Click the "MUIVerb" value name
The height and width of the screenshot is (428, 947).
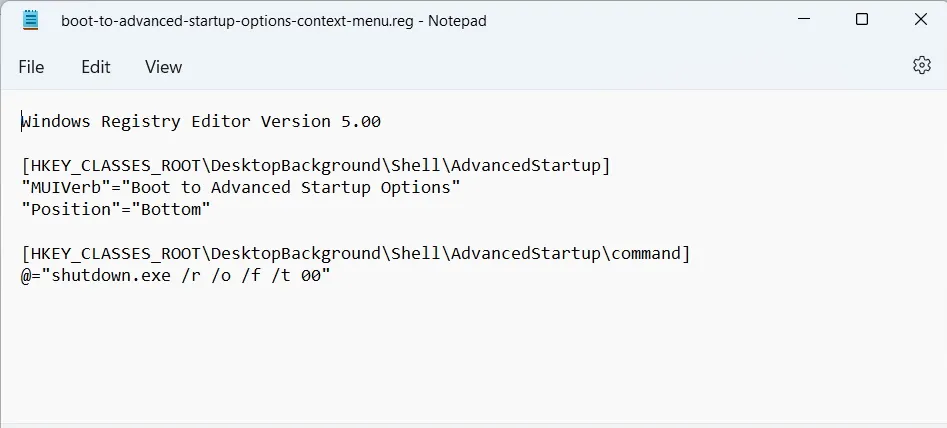point(65,188)
